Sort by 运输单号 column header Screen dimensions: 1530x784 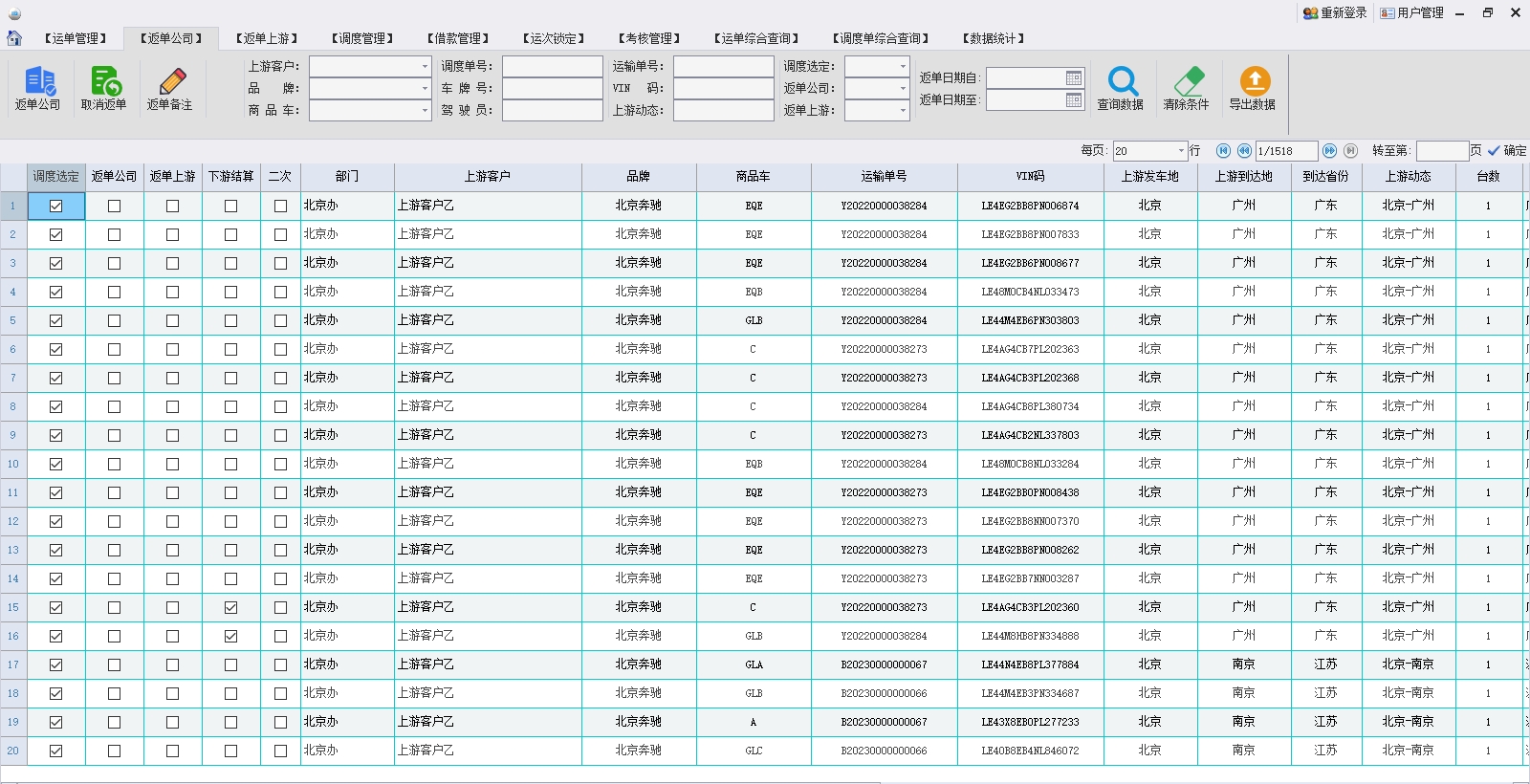pos(885,177)
